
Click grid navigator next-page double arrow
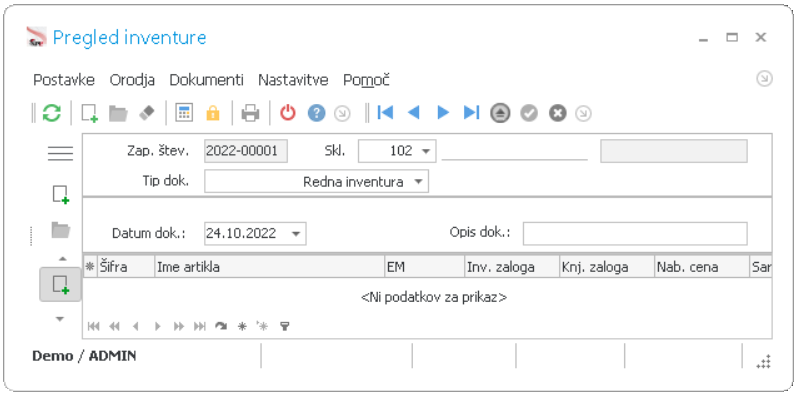pos(179,326)
